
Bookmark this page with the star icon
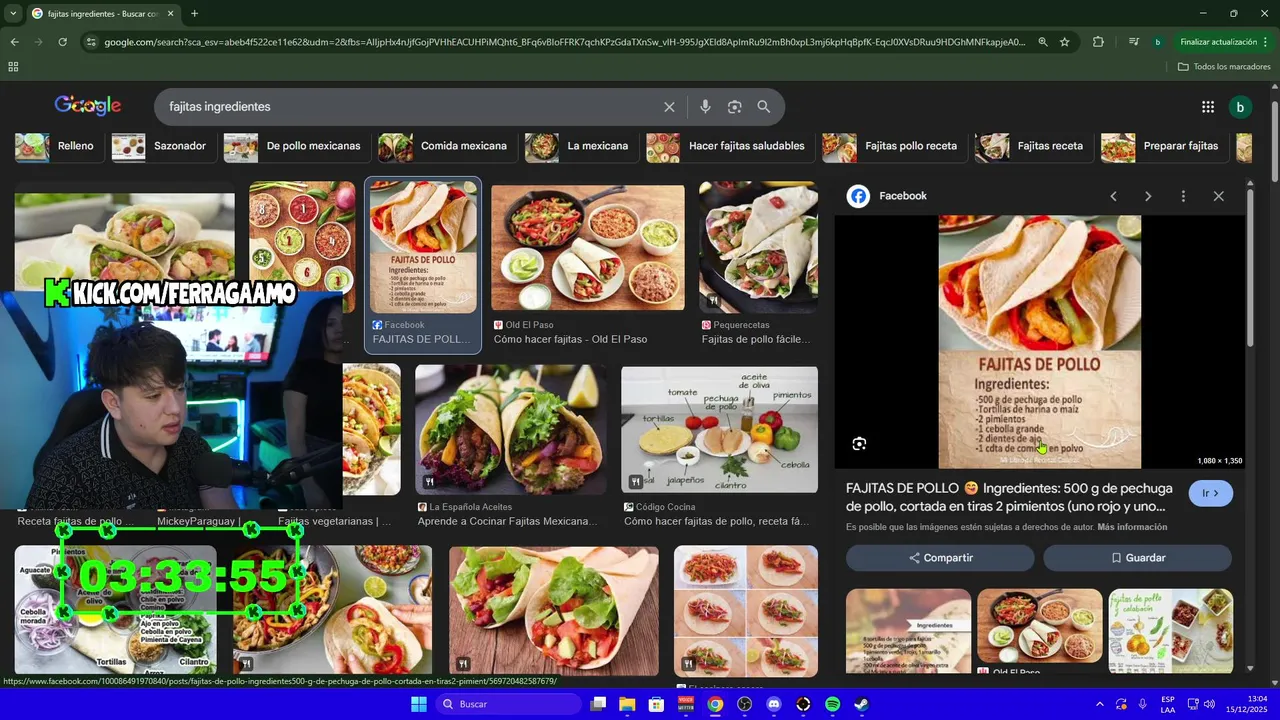coord(1065,42)
